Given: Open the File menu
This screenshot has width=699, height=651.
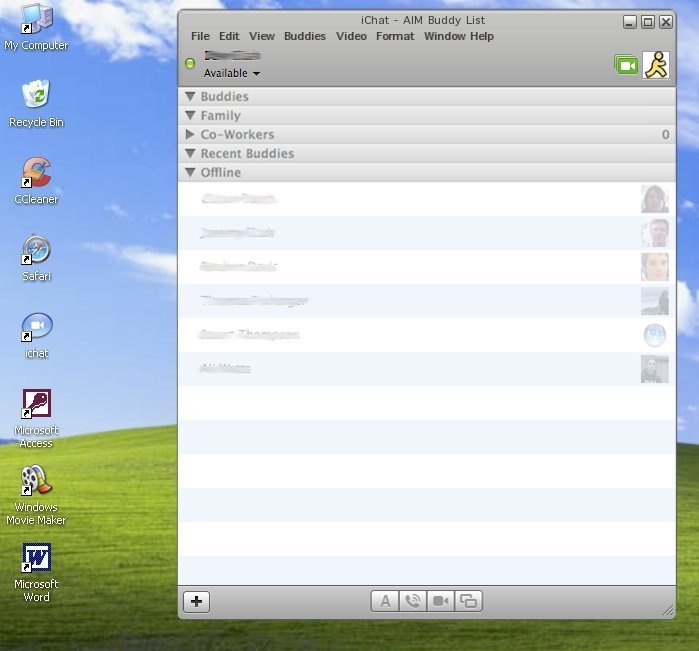Looking at the screenshot, I should pos(200,36).
